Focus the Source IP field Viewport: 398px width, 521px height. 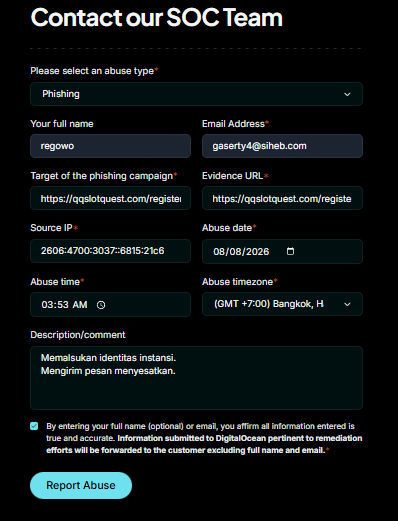point(110,251)
